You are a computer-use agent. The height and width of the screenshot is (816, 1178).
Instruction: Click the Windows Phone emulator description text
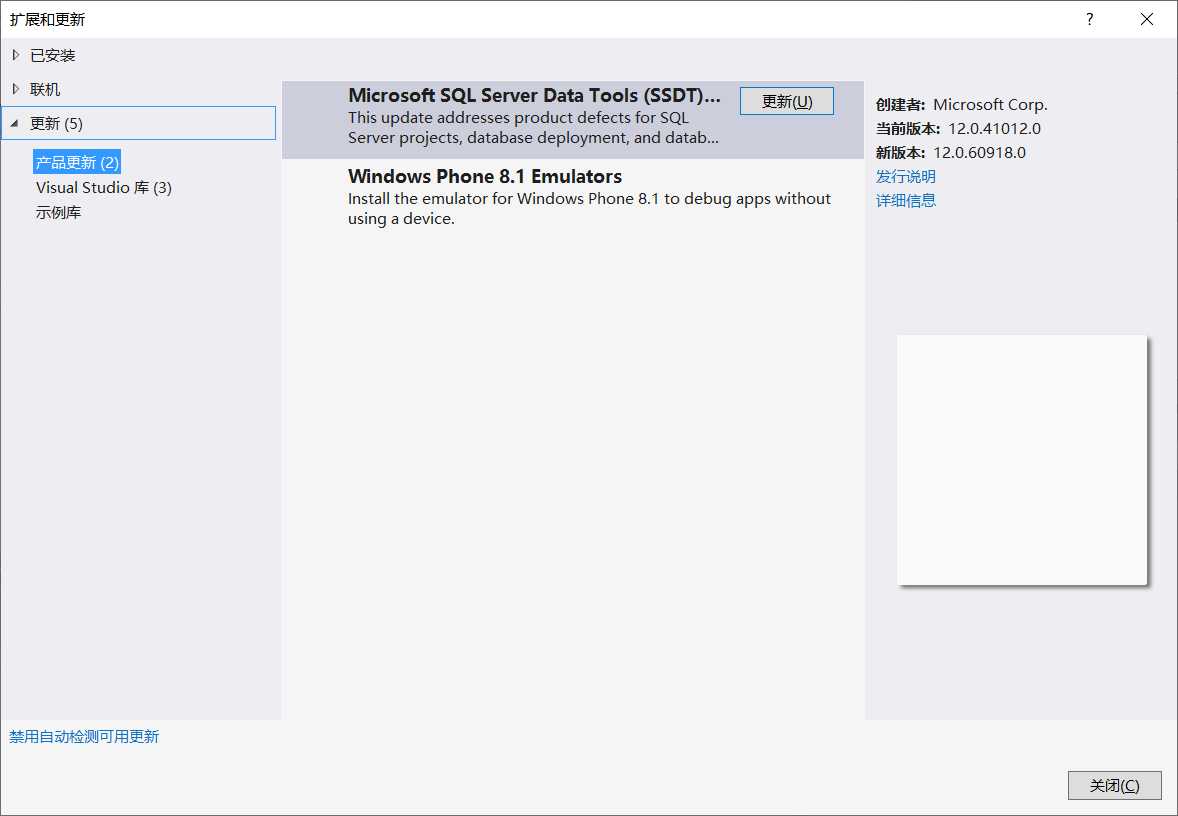(589, 209)
